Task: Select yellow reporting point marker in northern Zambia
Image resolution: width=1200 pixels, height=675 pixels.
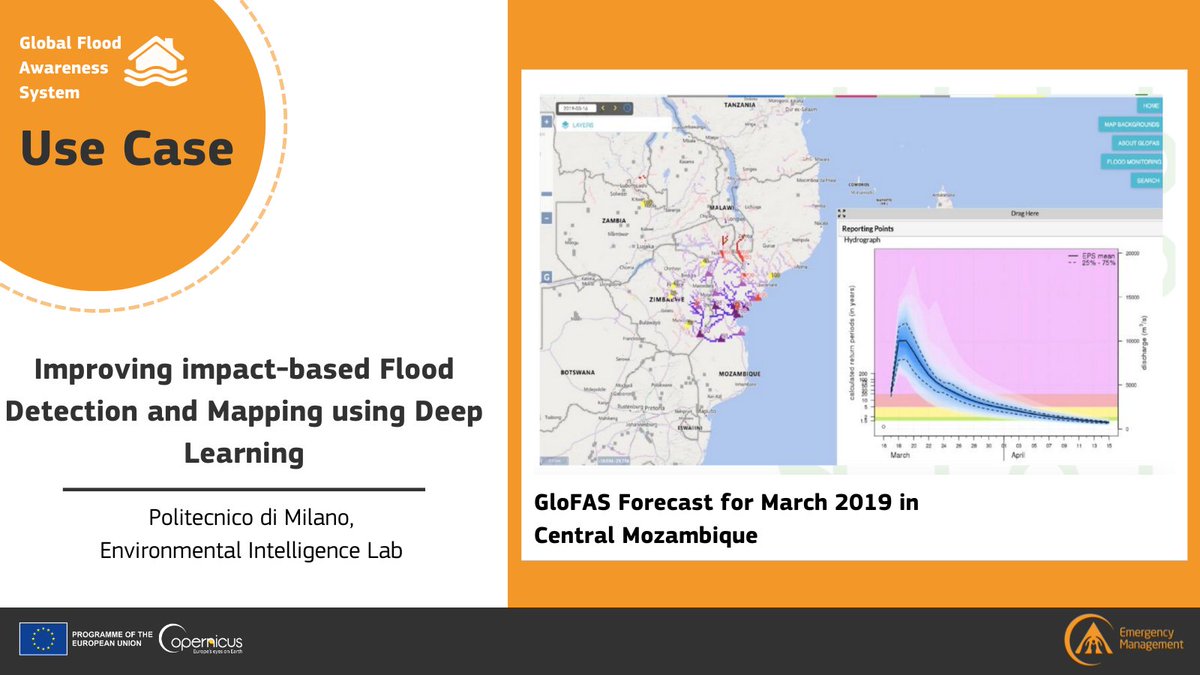Action: (647, 203)
